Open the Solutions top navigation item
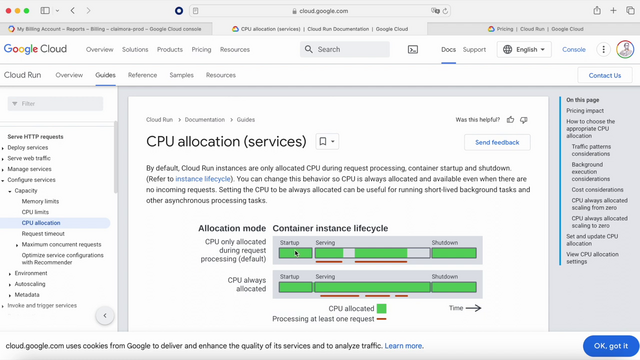 pos(135,49)
